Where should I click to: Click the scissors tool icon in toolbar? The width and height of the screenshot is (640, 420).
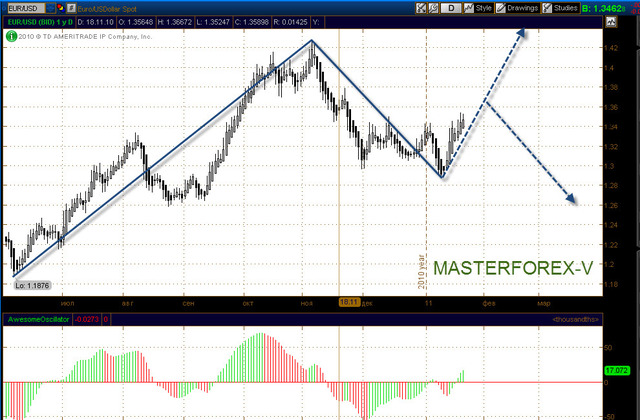tap(421, 8)
